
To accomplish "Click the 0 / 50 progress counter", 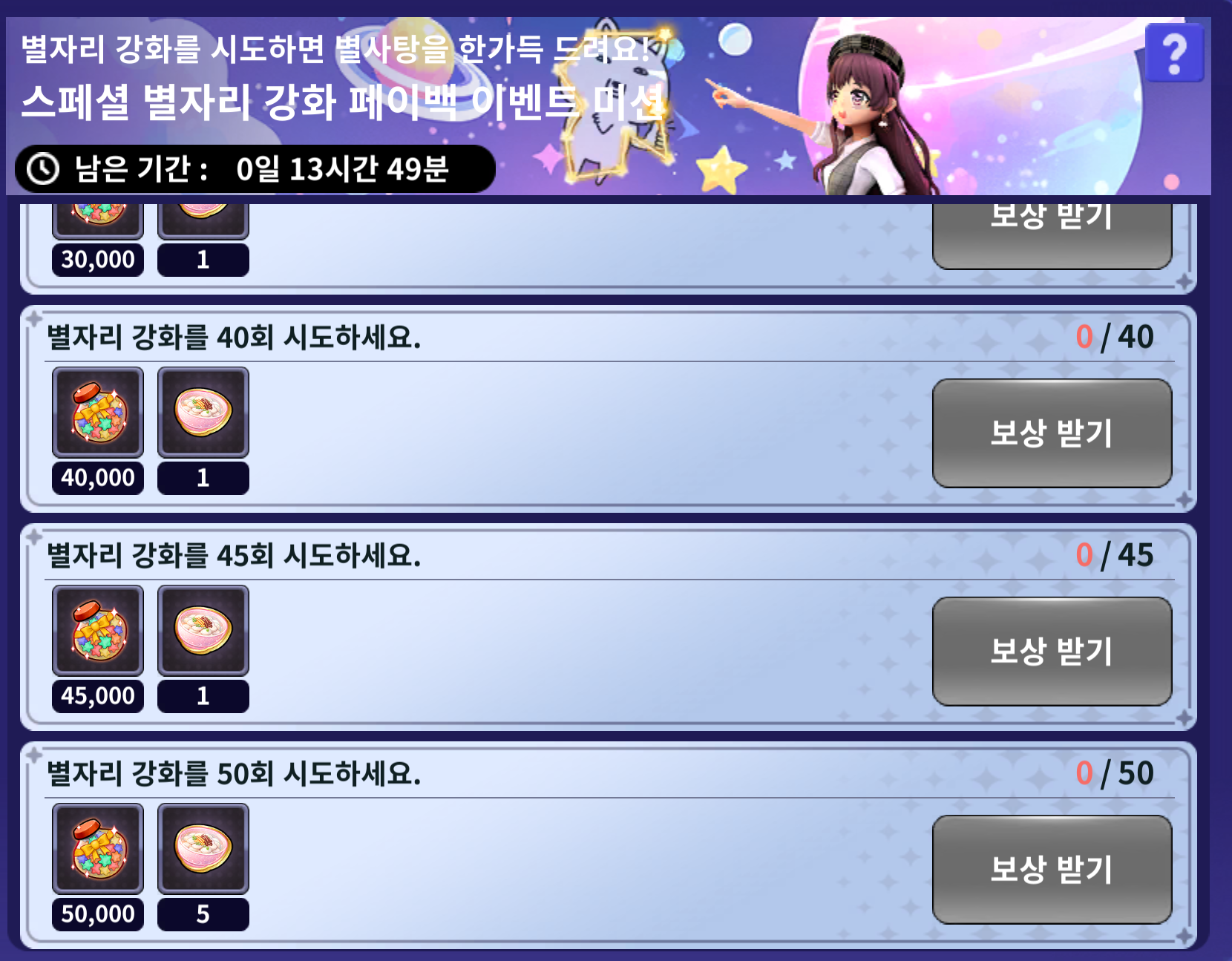I will 1115,773.
